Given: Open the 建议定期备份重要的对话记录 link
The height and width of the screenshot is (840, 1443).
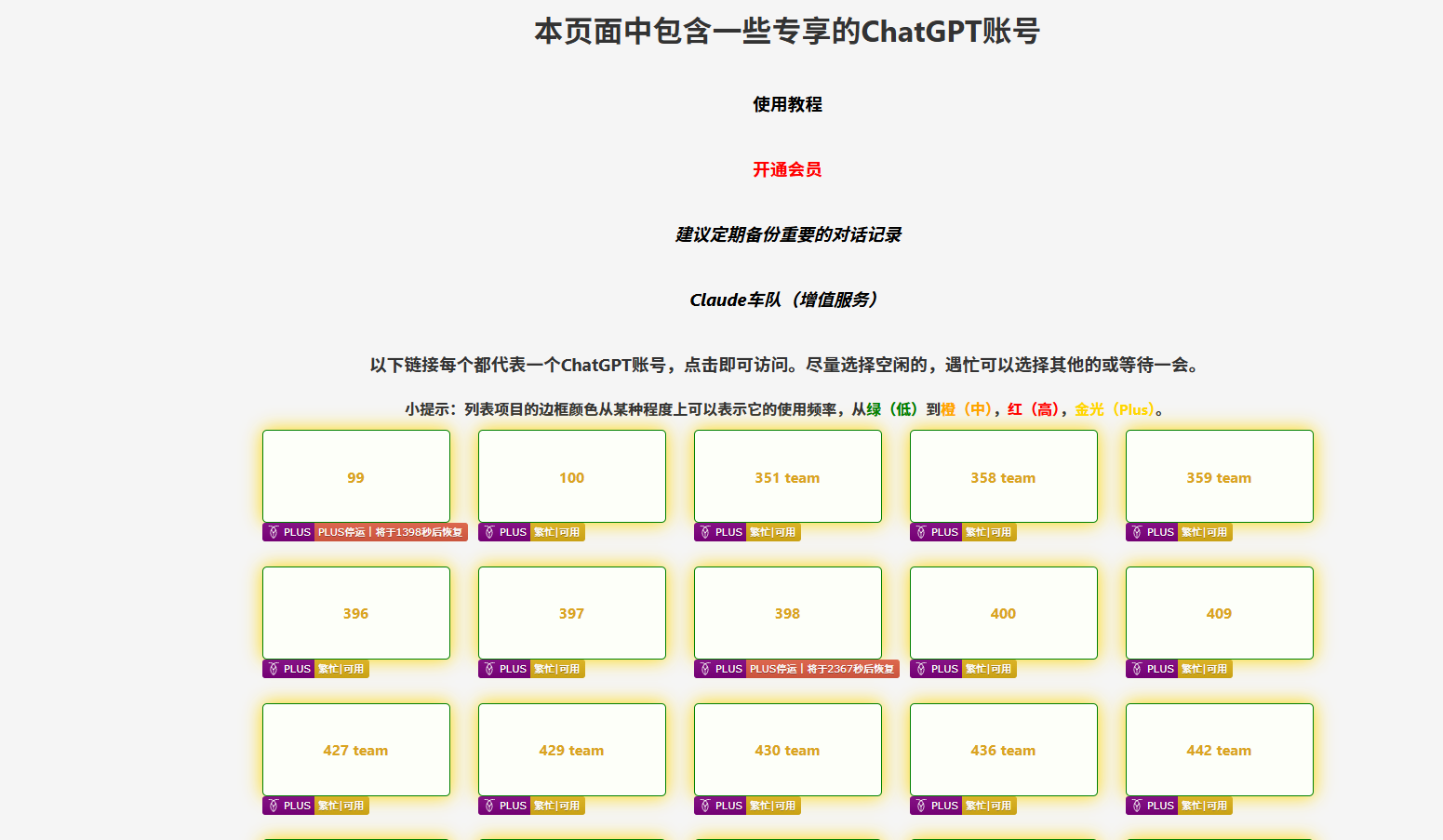Looking at the screenshot, I should tap(787, 234).
